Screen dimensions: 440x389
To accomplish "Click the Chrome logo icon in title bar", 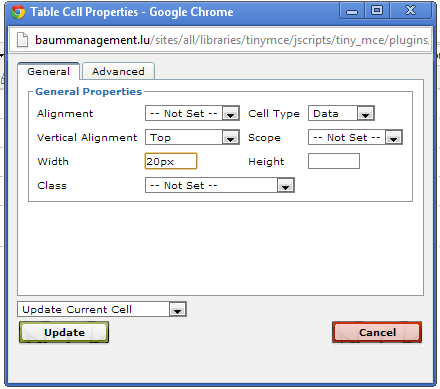I will point(18,12).
